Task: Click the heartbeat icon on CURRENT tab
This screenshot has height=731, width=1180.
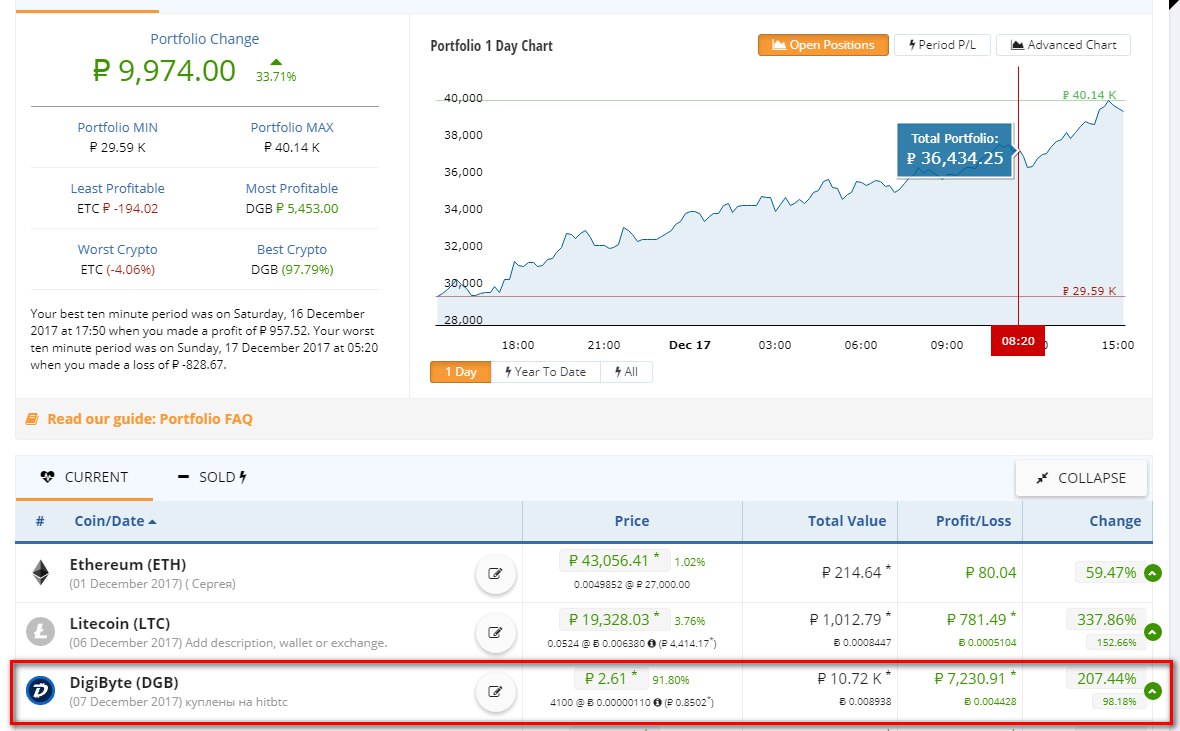Action: pos(47,477)
